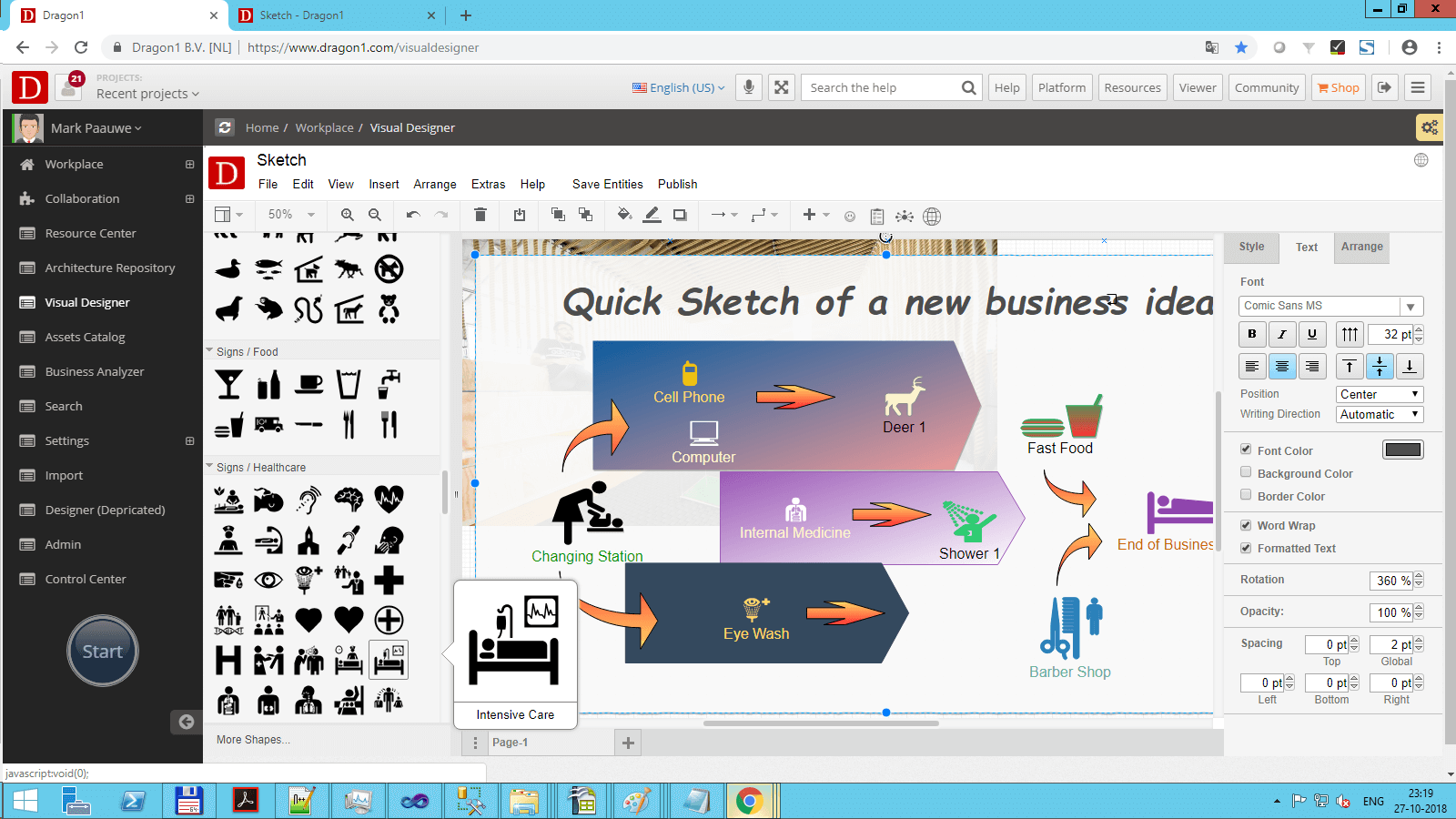Screen dimensions: 1456x819
Task: Click the zoom out magnifier icon
Action: coord(375,216)
